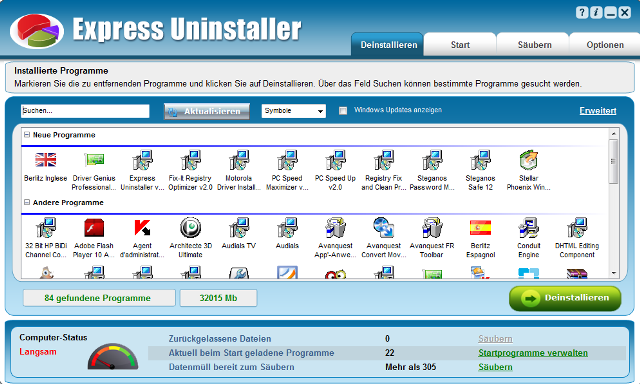Viewport: 640px width, 384px height.
Task: Click Datenmüll bereit zum Säubern text
Action: click(x=231, y=367)
